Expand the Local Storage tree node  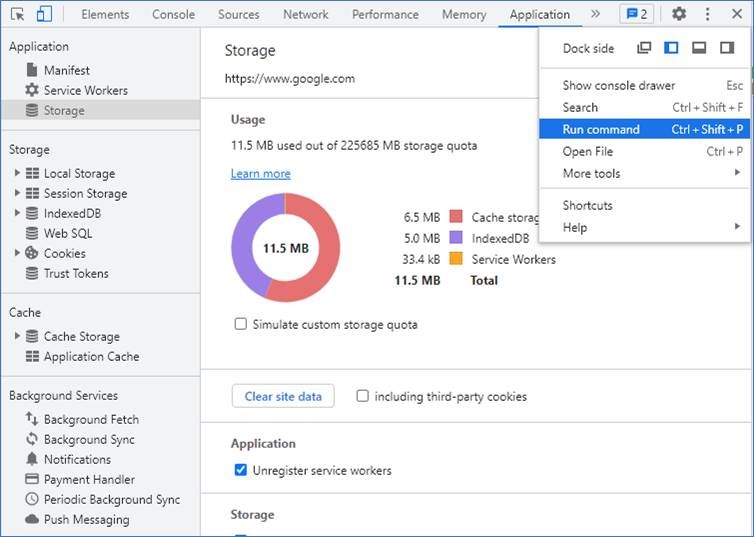[x=17, y=173]
